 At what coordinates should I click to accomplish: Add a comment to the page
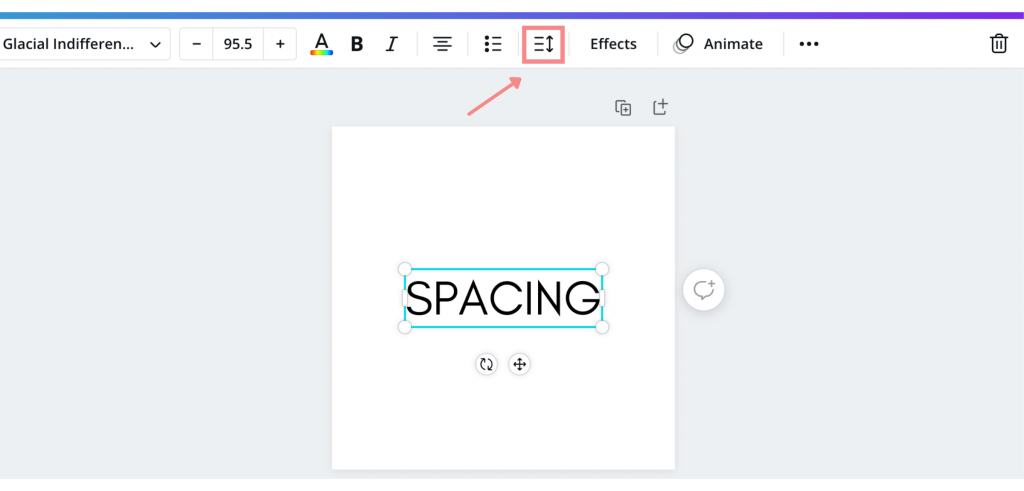coord(703,289)
